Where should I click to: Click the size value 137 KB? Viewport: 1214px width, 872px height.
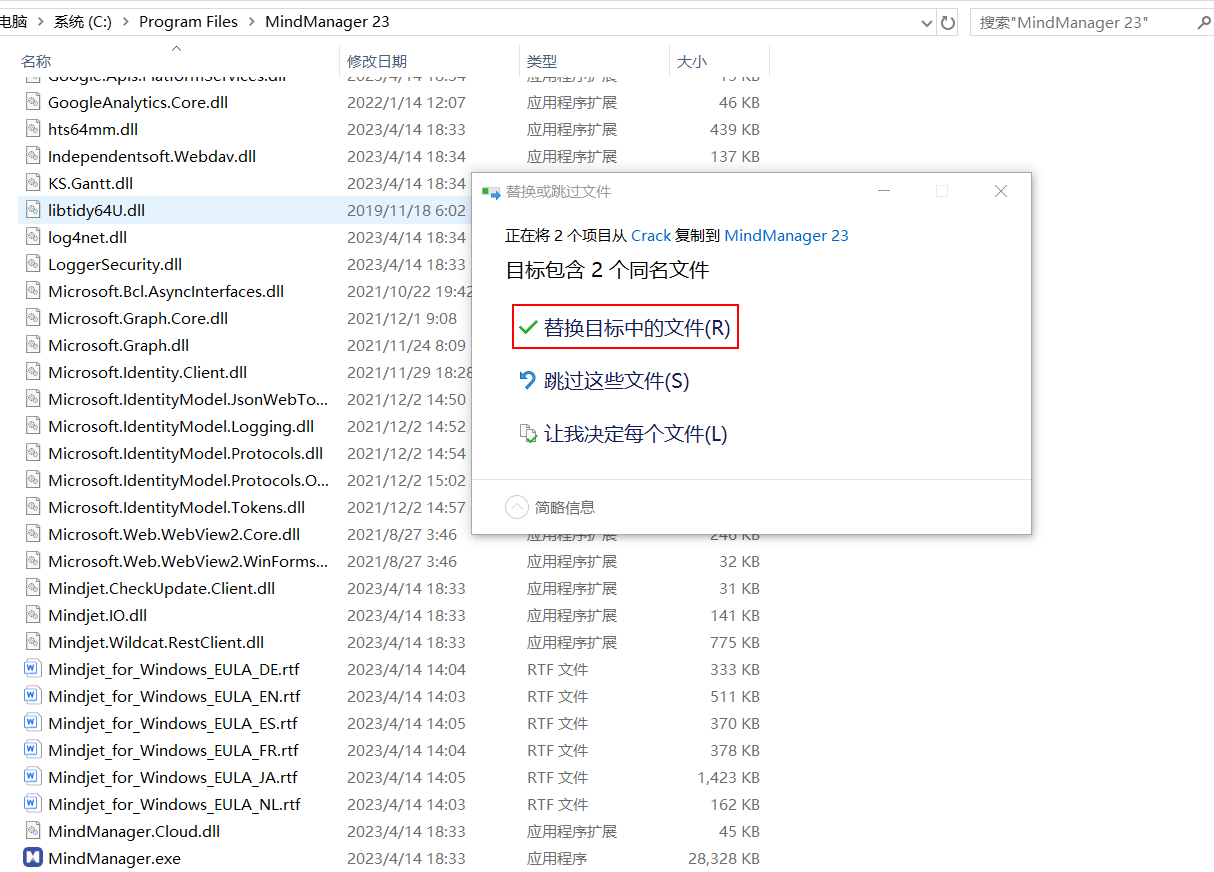pyautogui.click(x=735, y=156)
